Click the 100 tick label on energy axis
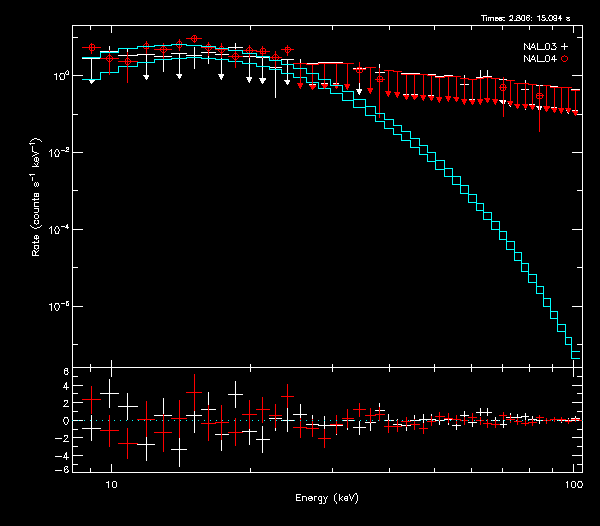The image size is (600, 526). pos(573,483)
